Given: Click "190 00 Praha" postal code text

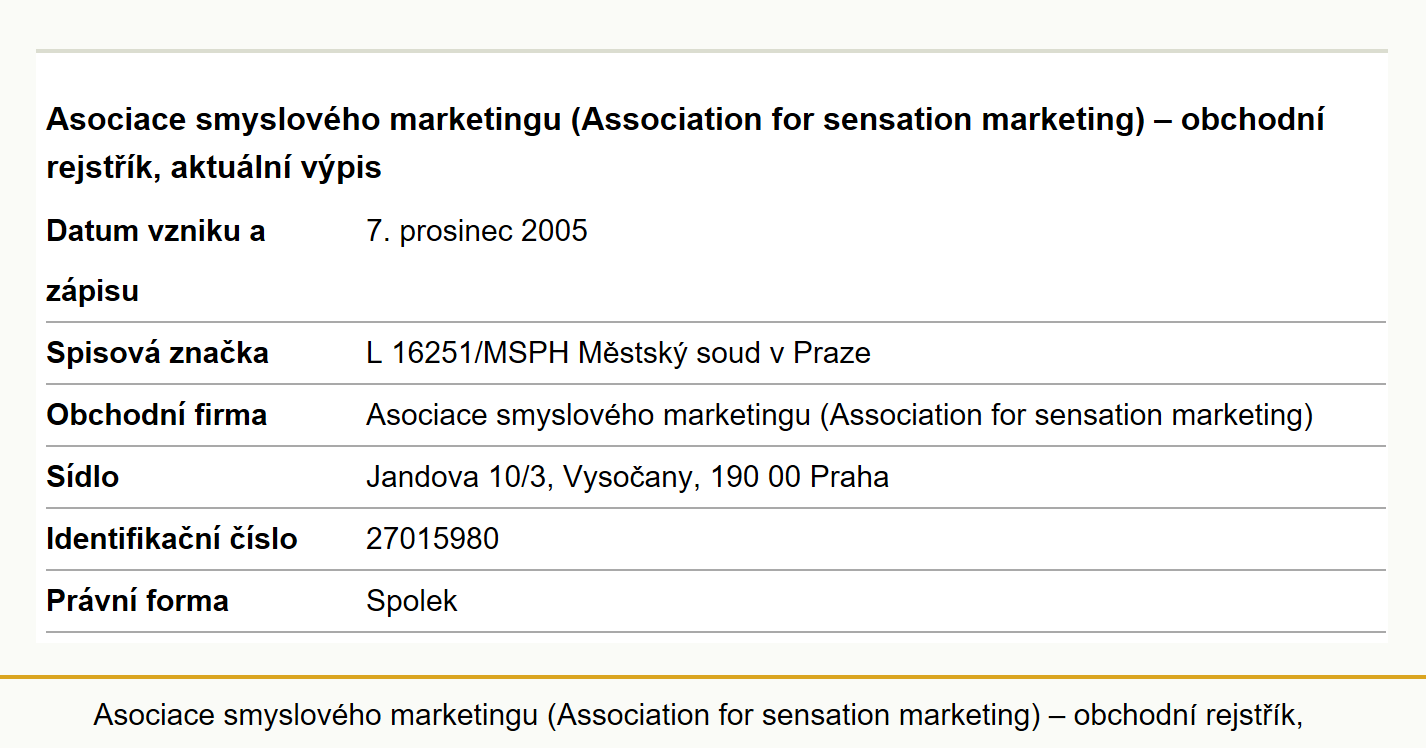Looking at the screenshot, I should [799, 477].
